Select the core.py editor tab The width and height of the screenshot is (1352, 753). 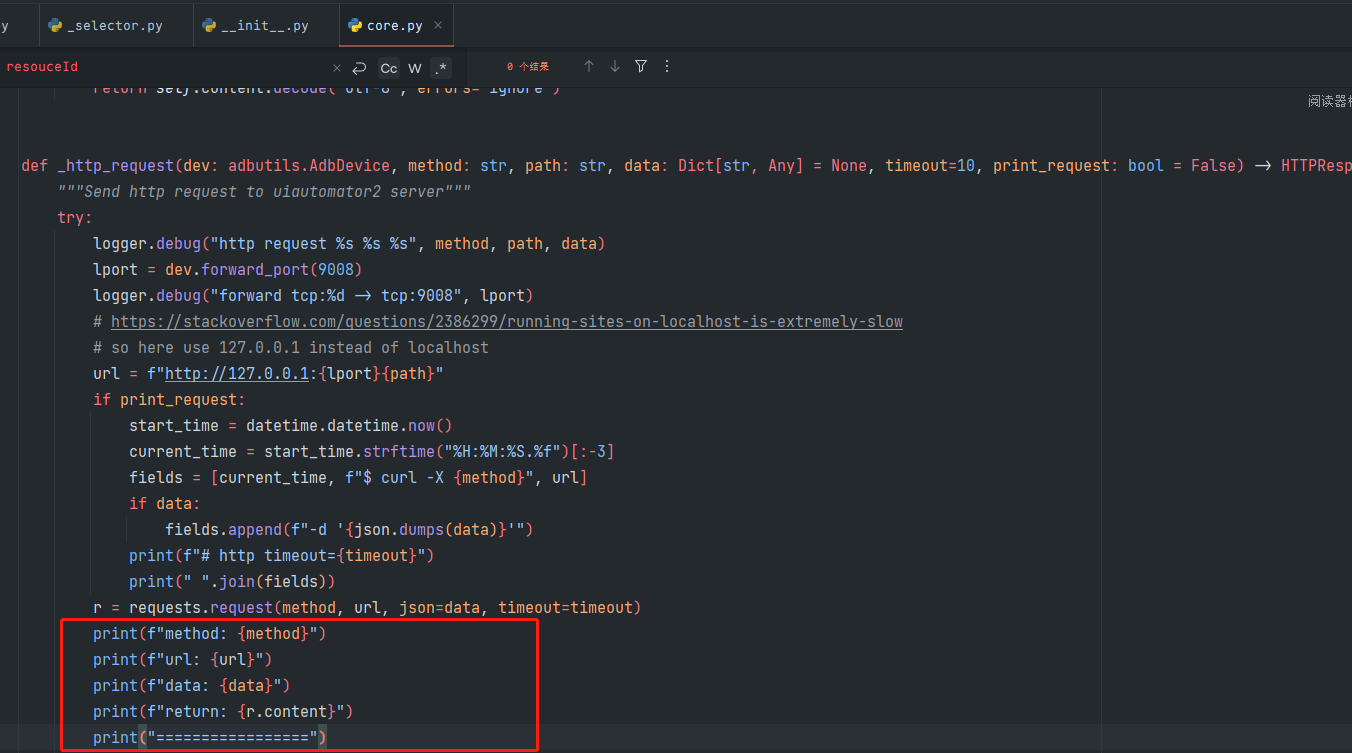point(394,25)
